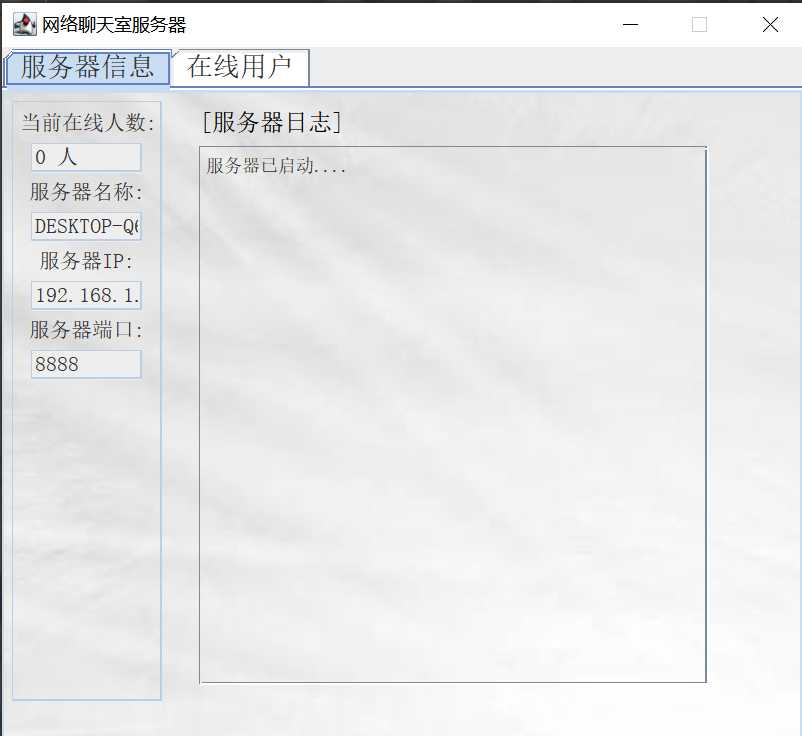Focus the server name field DESKTOP-Q
This screenshot has width=802, height=736.
pos(86,226)
